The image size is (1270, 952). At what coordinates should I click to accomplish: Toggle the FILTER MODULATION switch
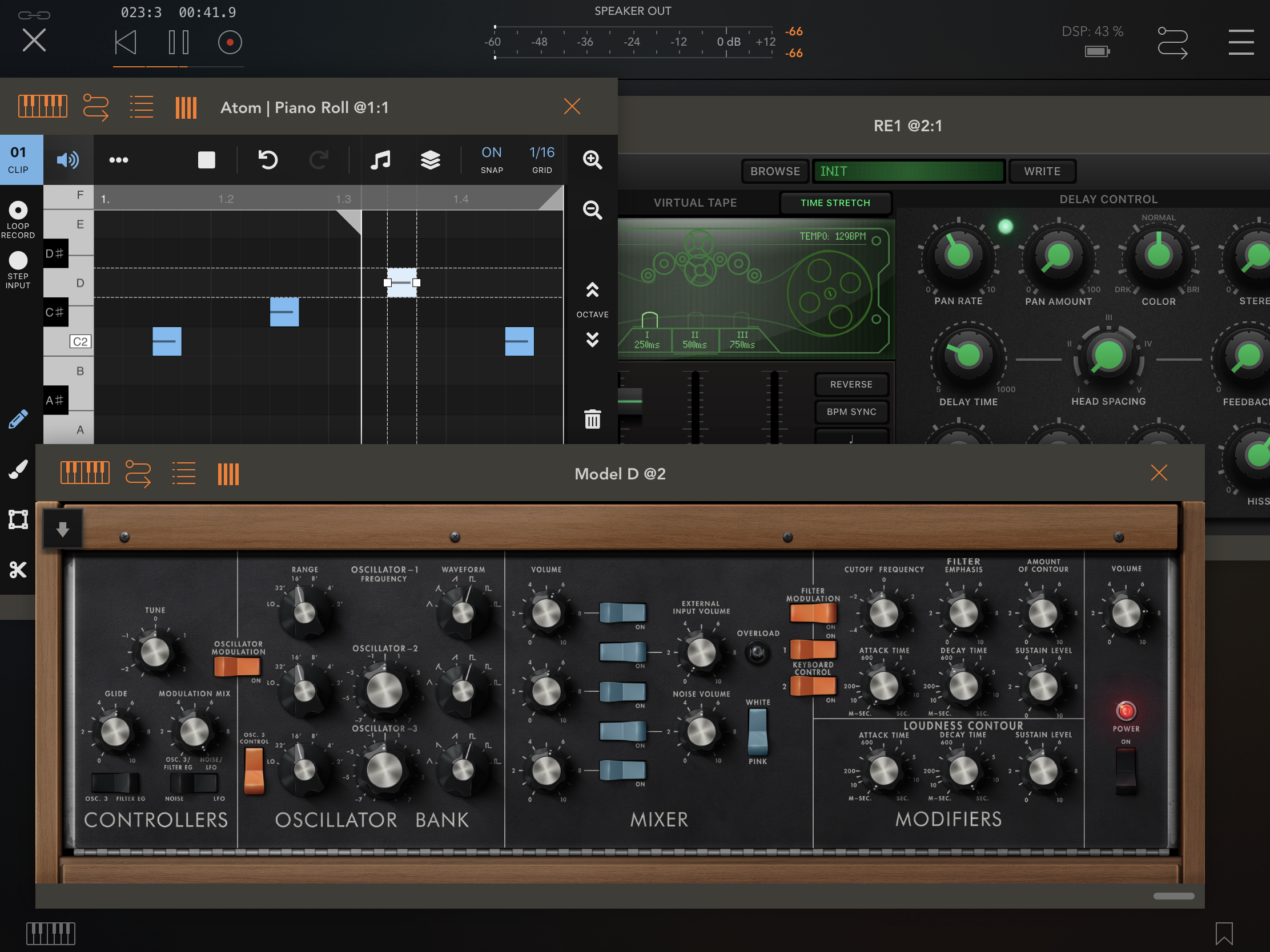click(813, 613)
